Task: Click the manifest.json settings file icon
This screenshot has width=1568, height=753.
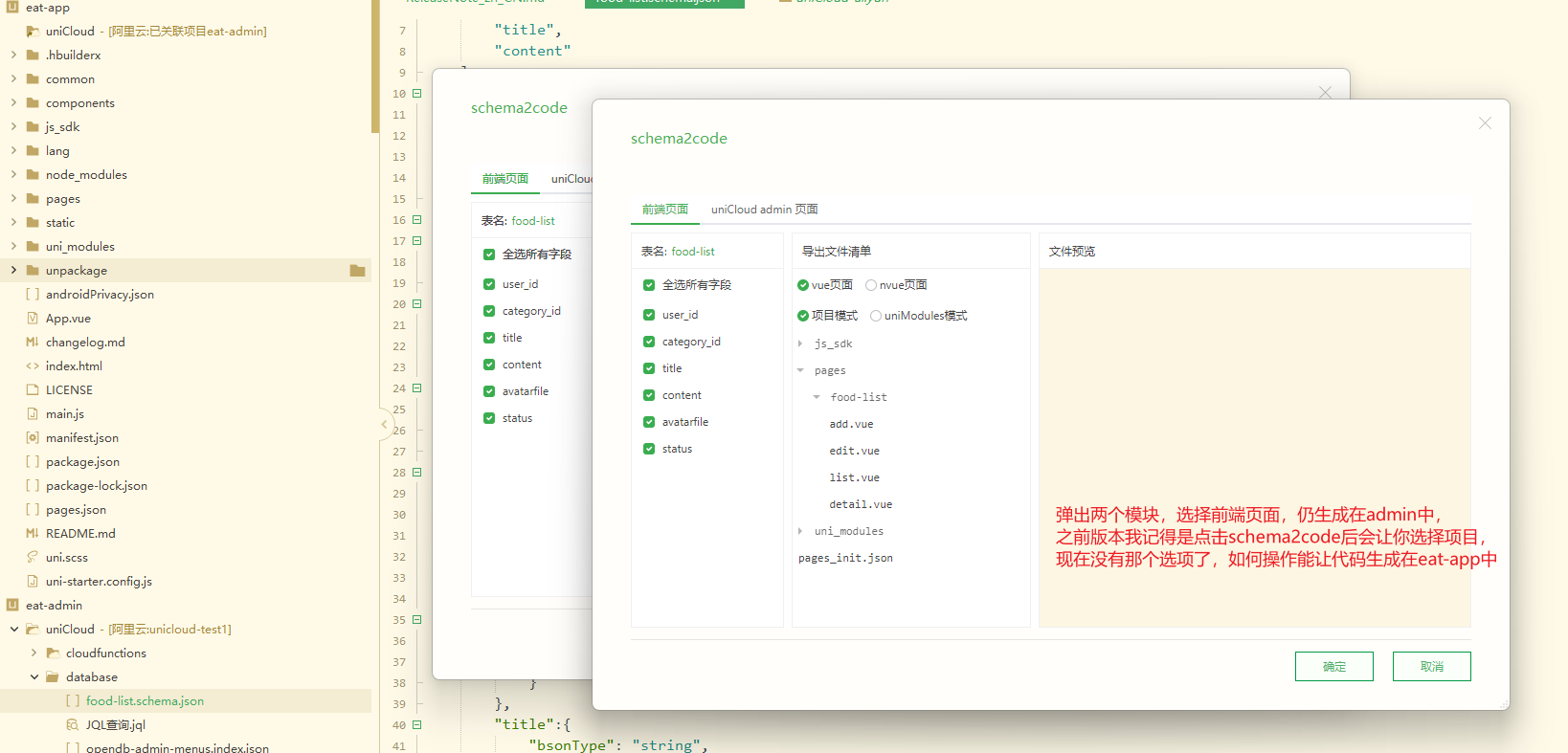Action: [x=33, y=438]
